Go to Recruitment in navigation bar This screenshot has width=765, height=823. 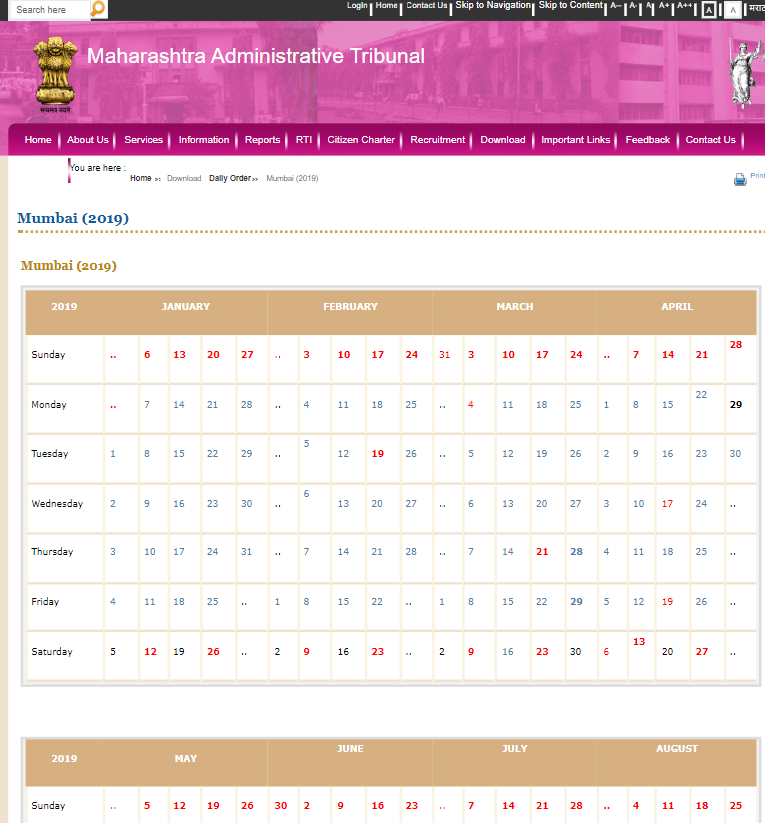(x=437, y=140)
